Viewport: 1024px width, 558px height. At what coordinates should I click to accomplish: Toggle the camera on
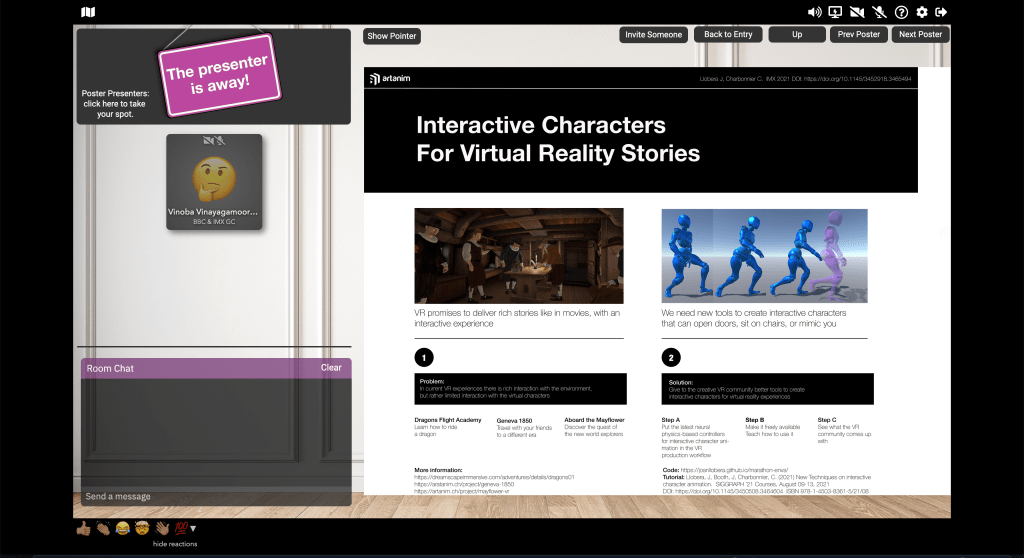pos(857,12)
